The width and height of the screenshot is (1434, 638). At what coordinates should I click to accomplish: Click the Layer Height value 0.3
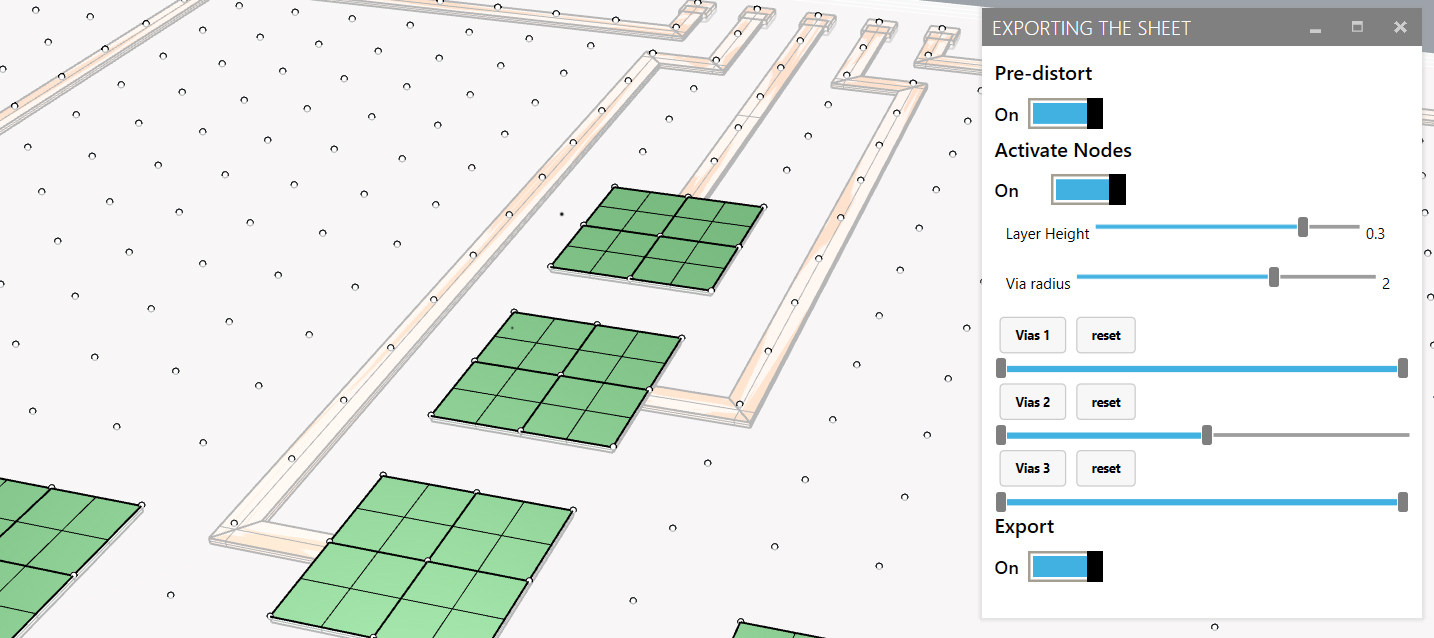click(1375, 234)
